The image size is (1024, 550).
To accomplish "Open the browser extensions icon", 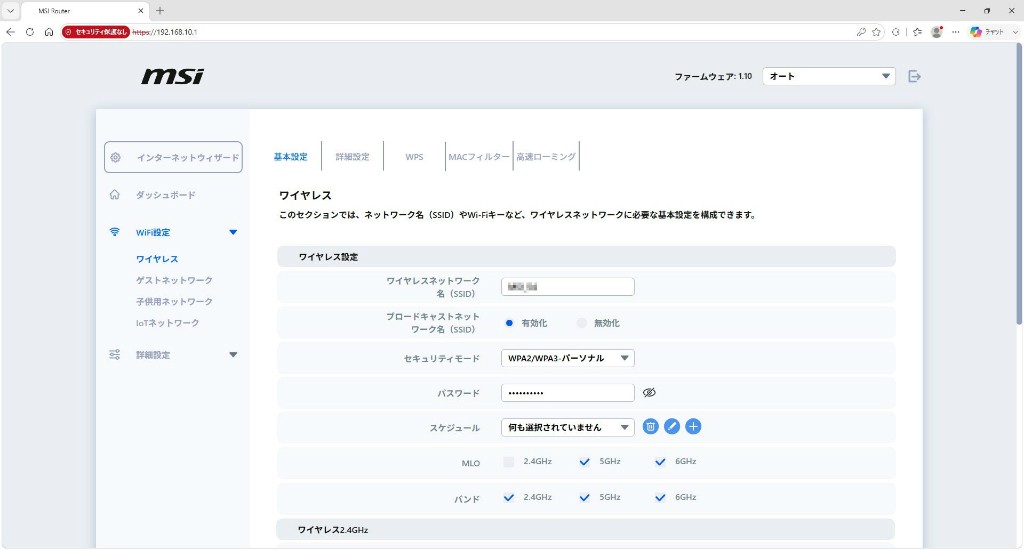I will pos(895,32).
